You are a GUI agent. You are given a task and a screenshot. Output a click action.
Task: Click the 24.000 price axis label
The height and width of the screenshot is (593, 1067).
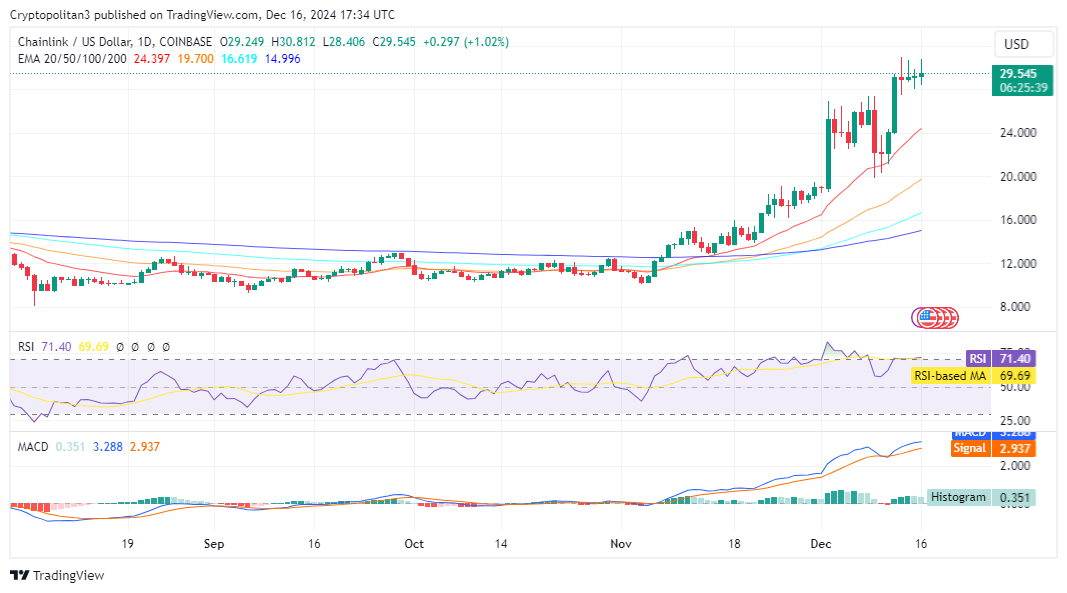[1018, 133]
